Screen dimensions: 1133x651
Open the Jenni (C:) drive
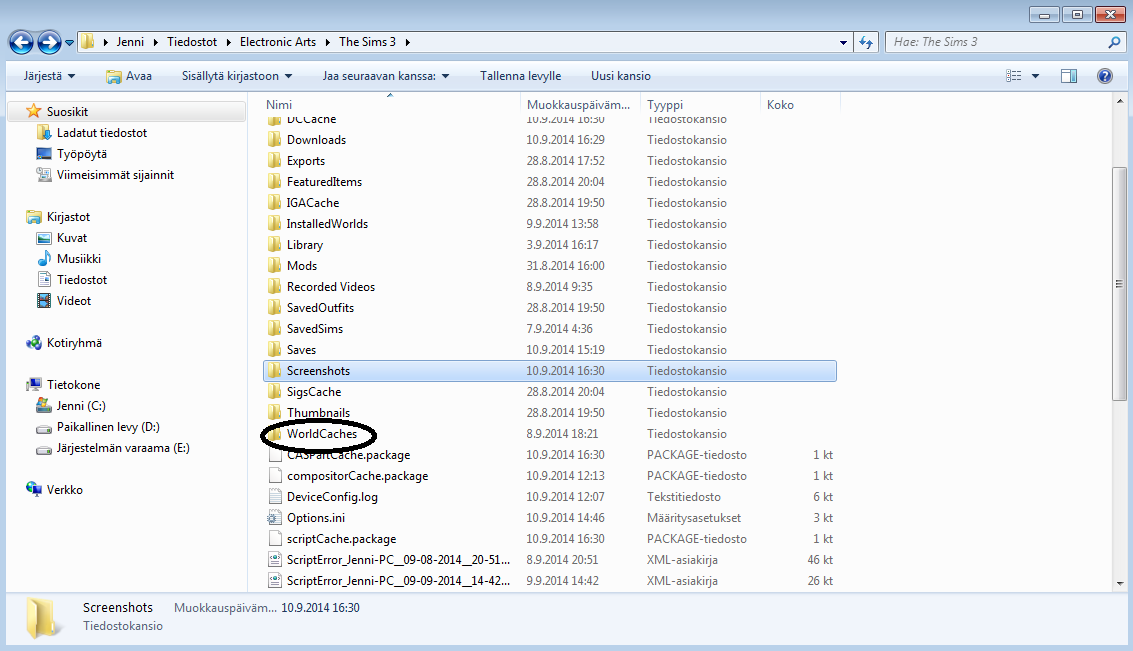[81, 405]
